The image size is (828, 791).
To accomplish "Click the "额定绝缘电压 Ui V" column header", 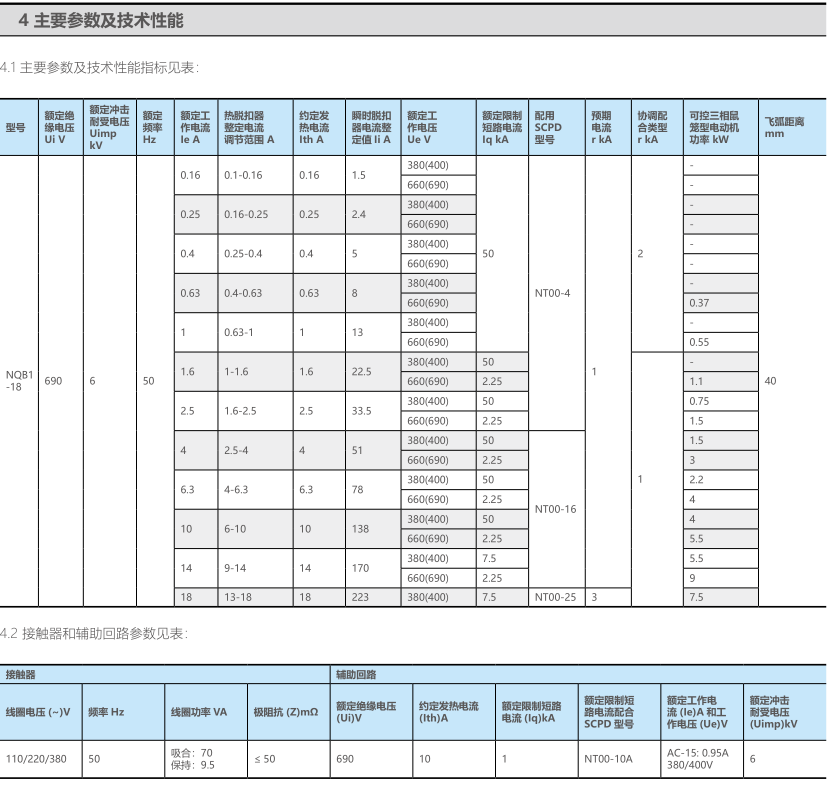I will click(59, 127).
